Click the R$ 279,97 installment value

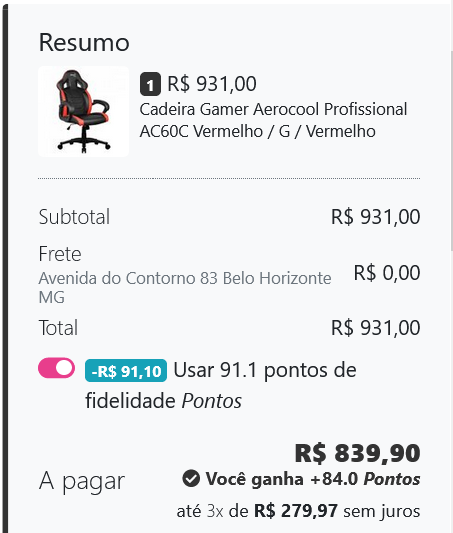pyautogui.click(x=296, y=511)
